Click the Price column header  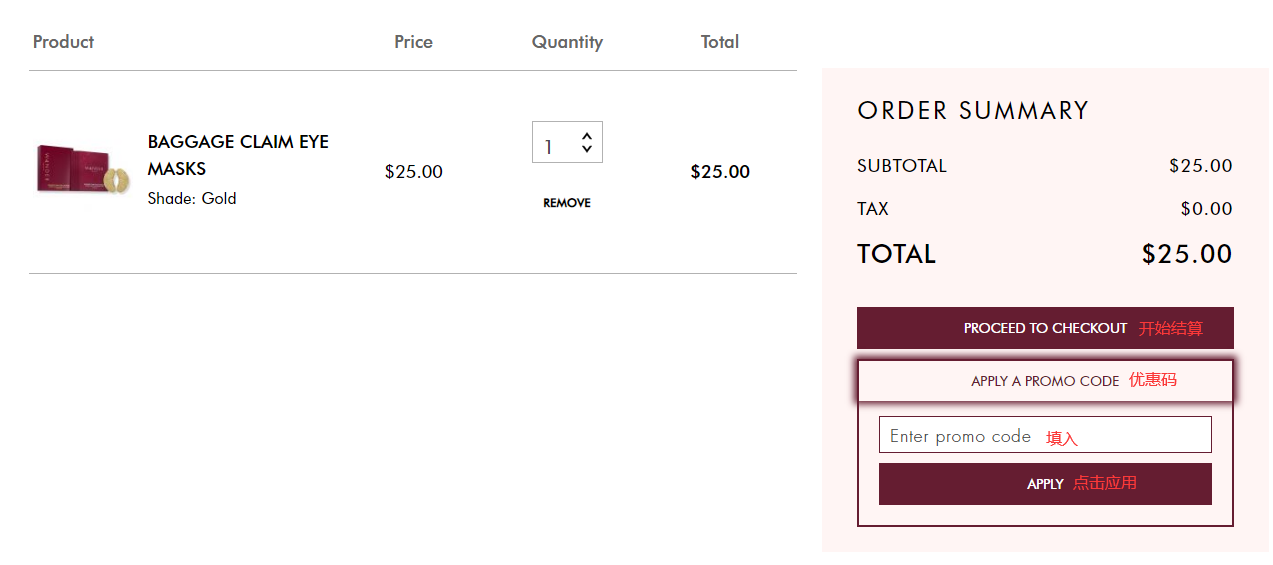pos(413,42)
